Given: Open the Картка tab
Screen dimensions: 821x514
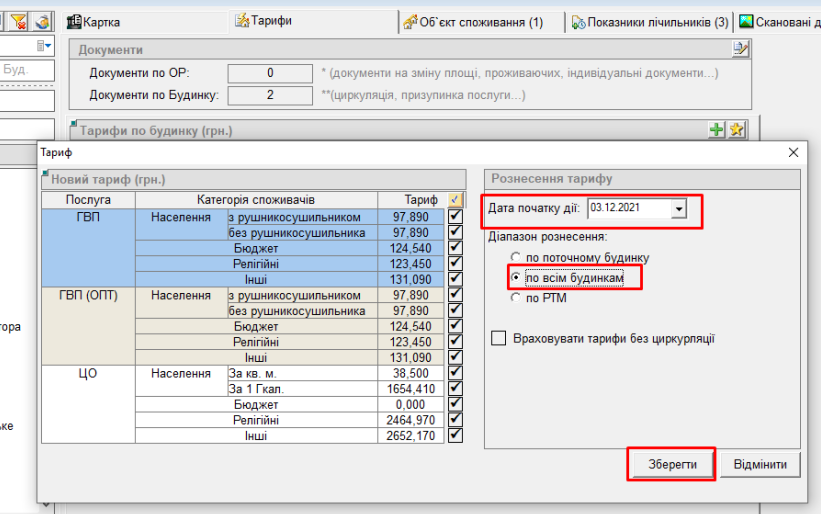Looking at the screenshot, I should [101, 21].
